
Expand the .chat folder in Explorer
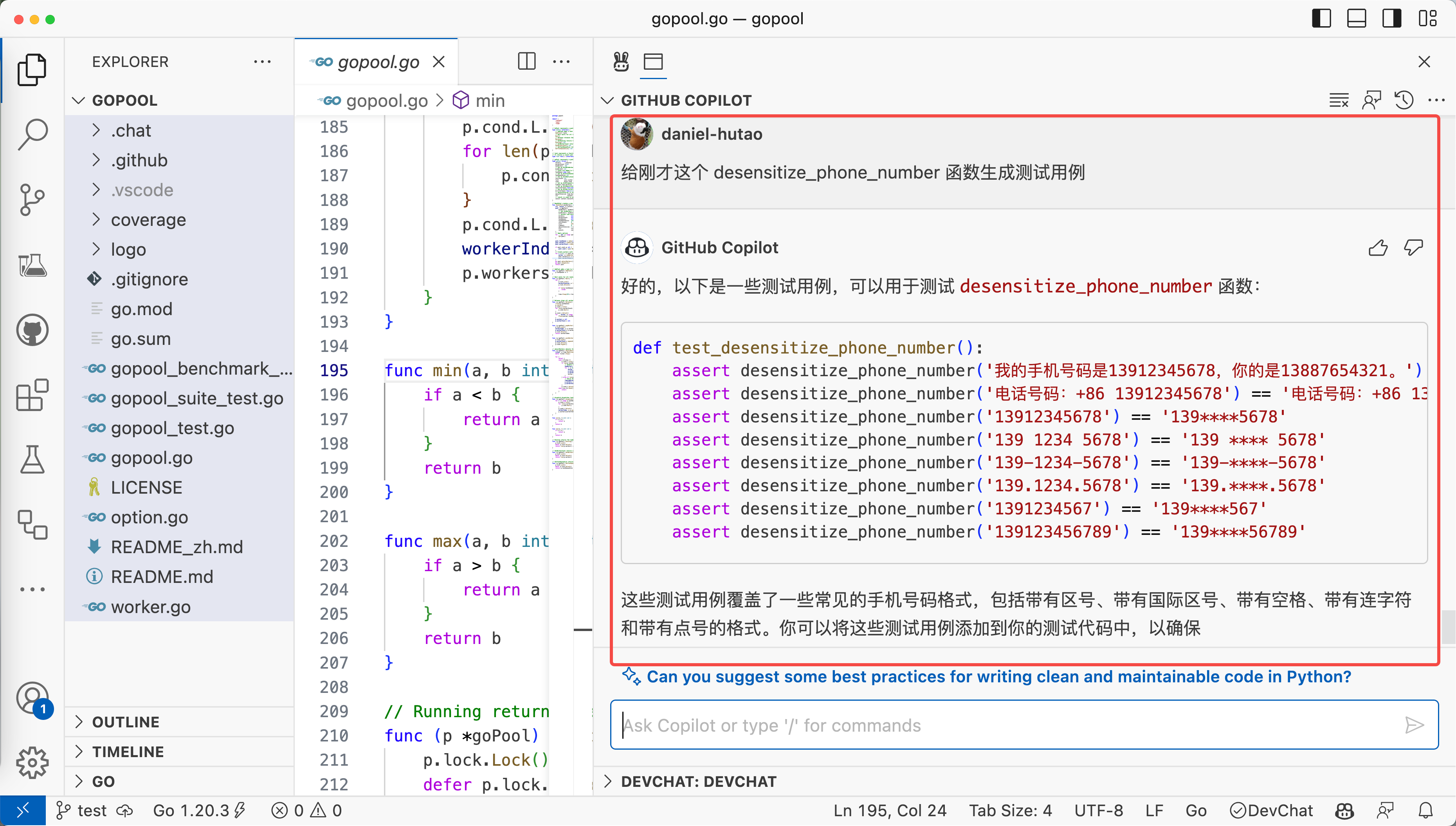tap(131, 130)
